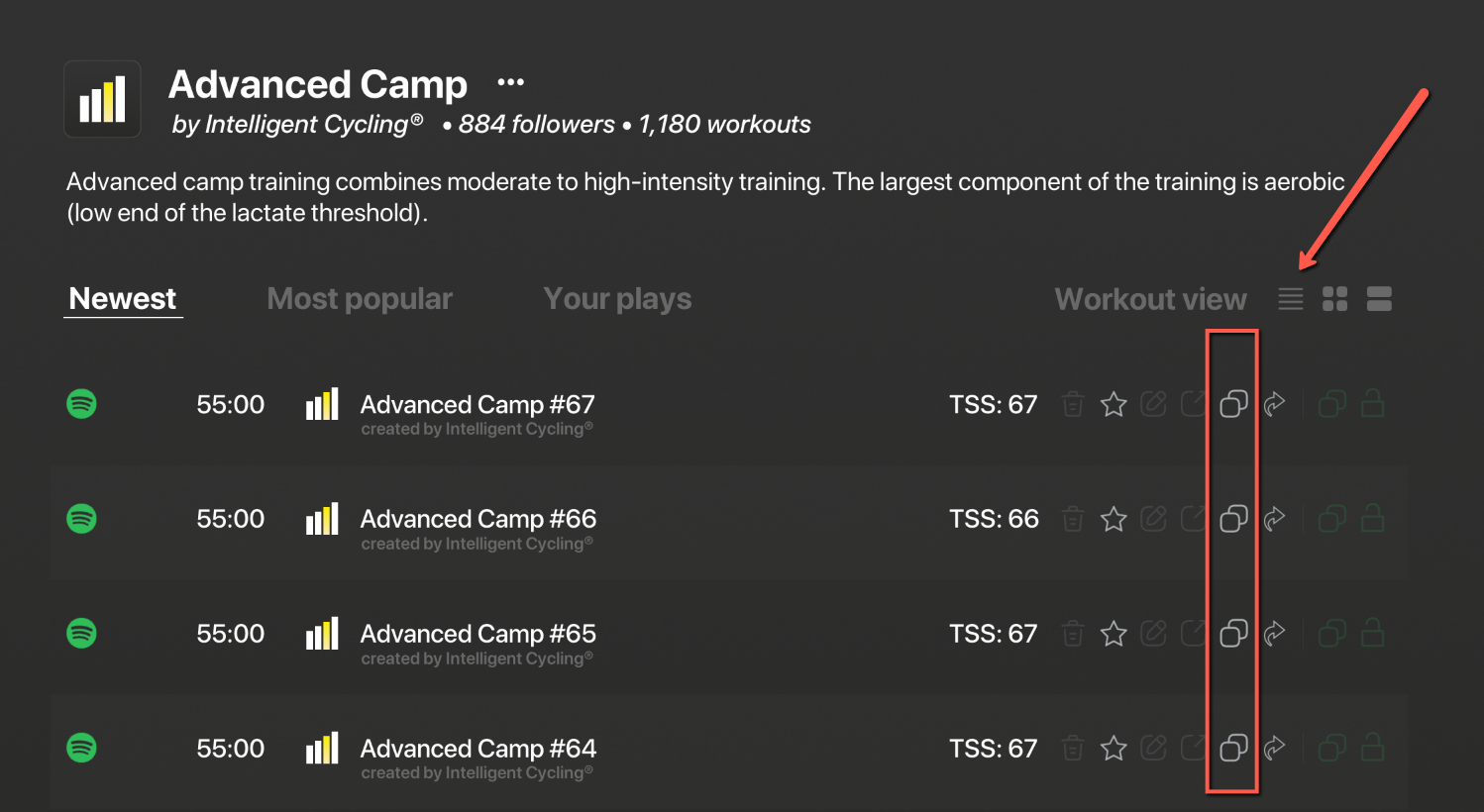Select the Your plays tab
1484x812 pixels.
tap(617, 299)
